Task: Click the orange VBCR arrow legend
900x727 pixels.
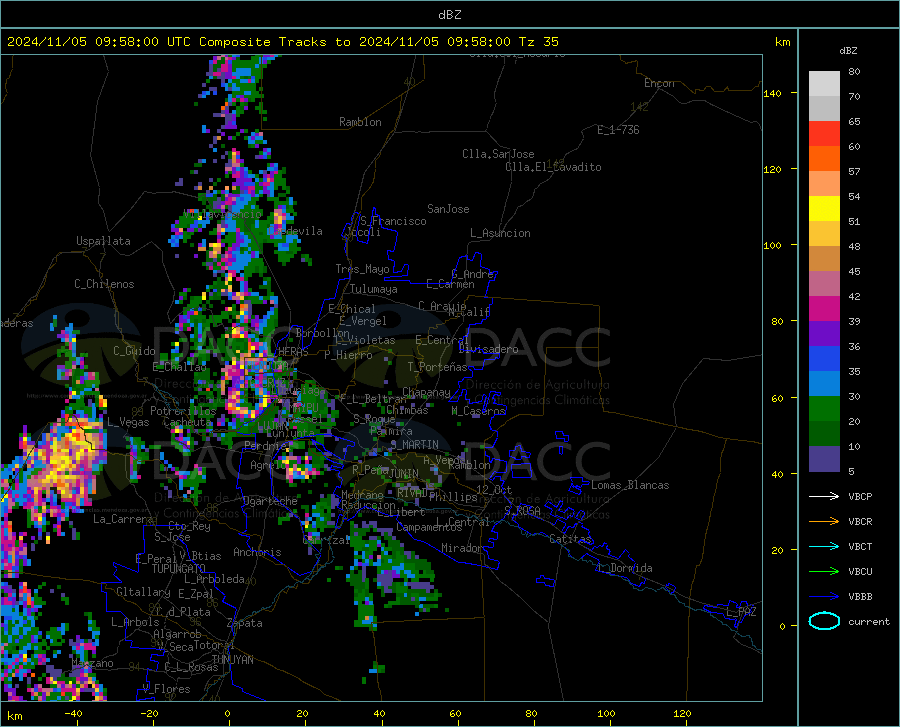Action: 824,522
